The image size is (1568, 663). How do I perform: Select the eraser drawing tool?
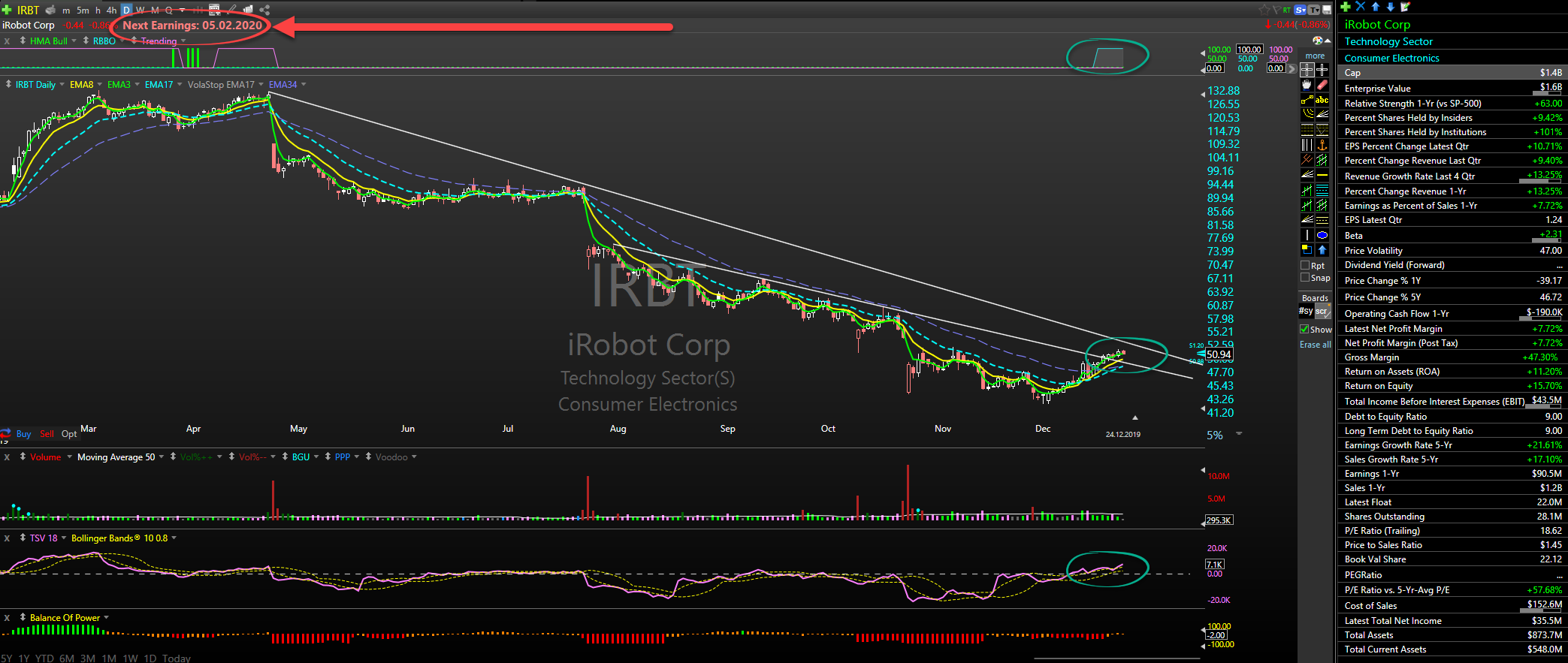(1322, 85)
